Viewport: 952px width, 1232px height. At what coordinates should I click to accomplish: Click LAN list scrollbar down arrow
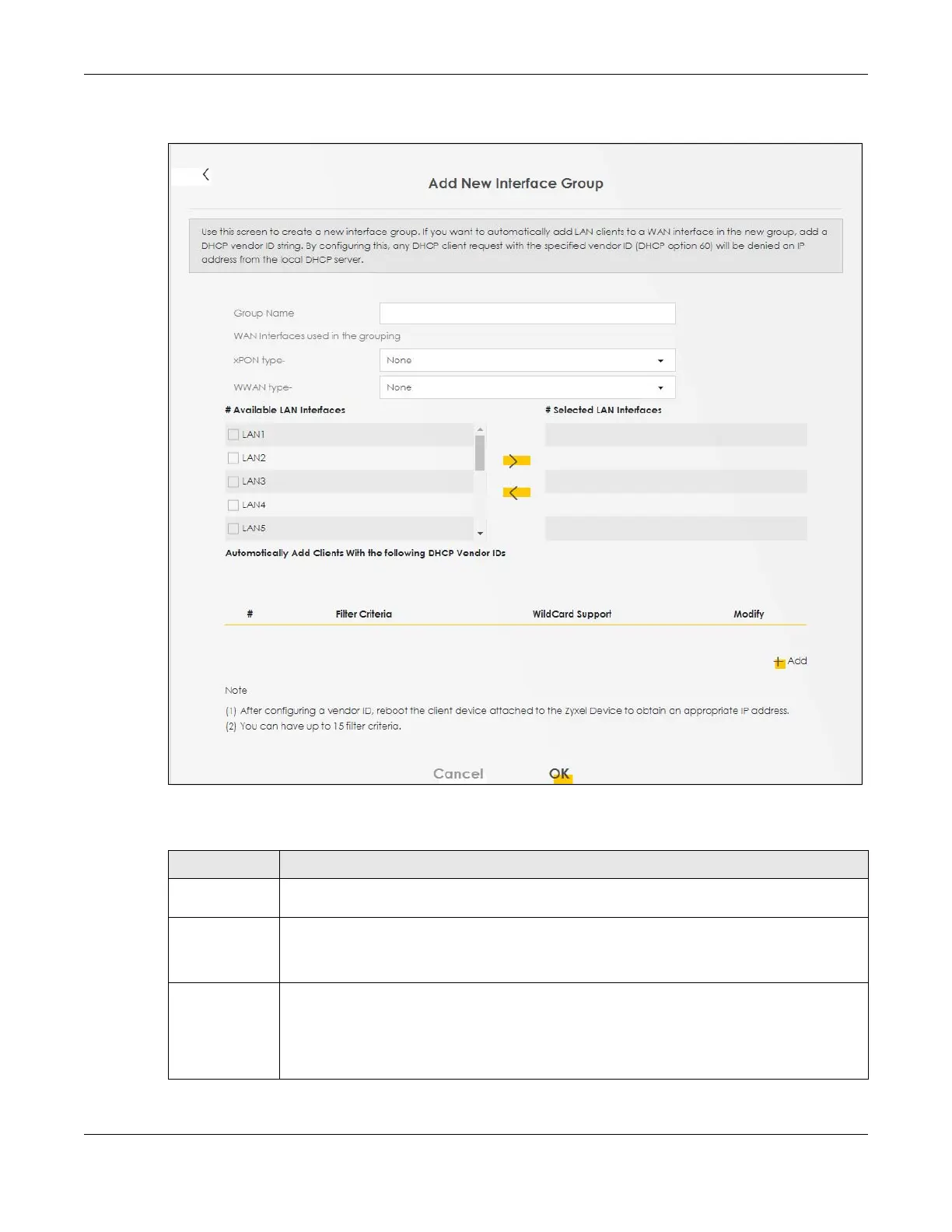pyautogui.click(x=480, y=534)
